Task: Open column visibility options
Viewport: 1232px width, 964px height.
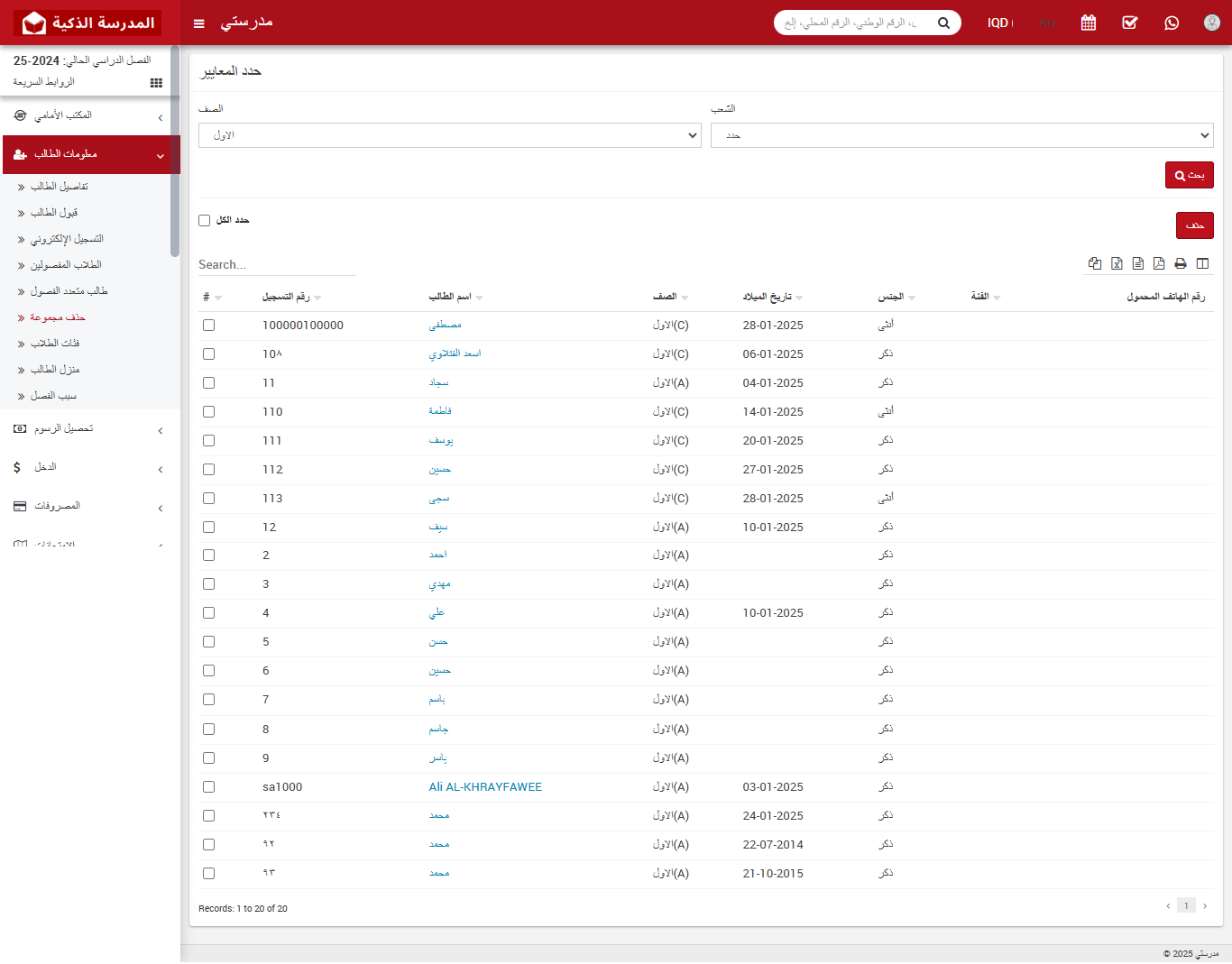Action: 1202,263
